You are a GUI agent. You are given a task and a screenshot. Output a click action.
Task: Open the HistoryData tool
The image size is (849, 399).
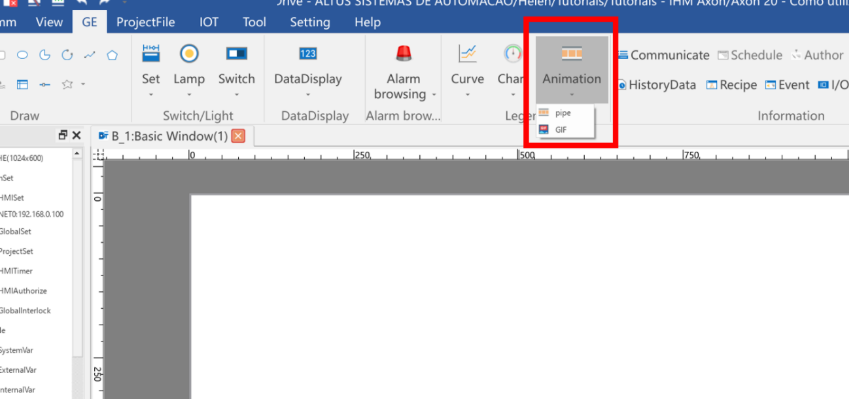tap(657, 85)
